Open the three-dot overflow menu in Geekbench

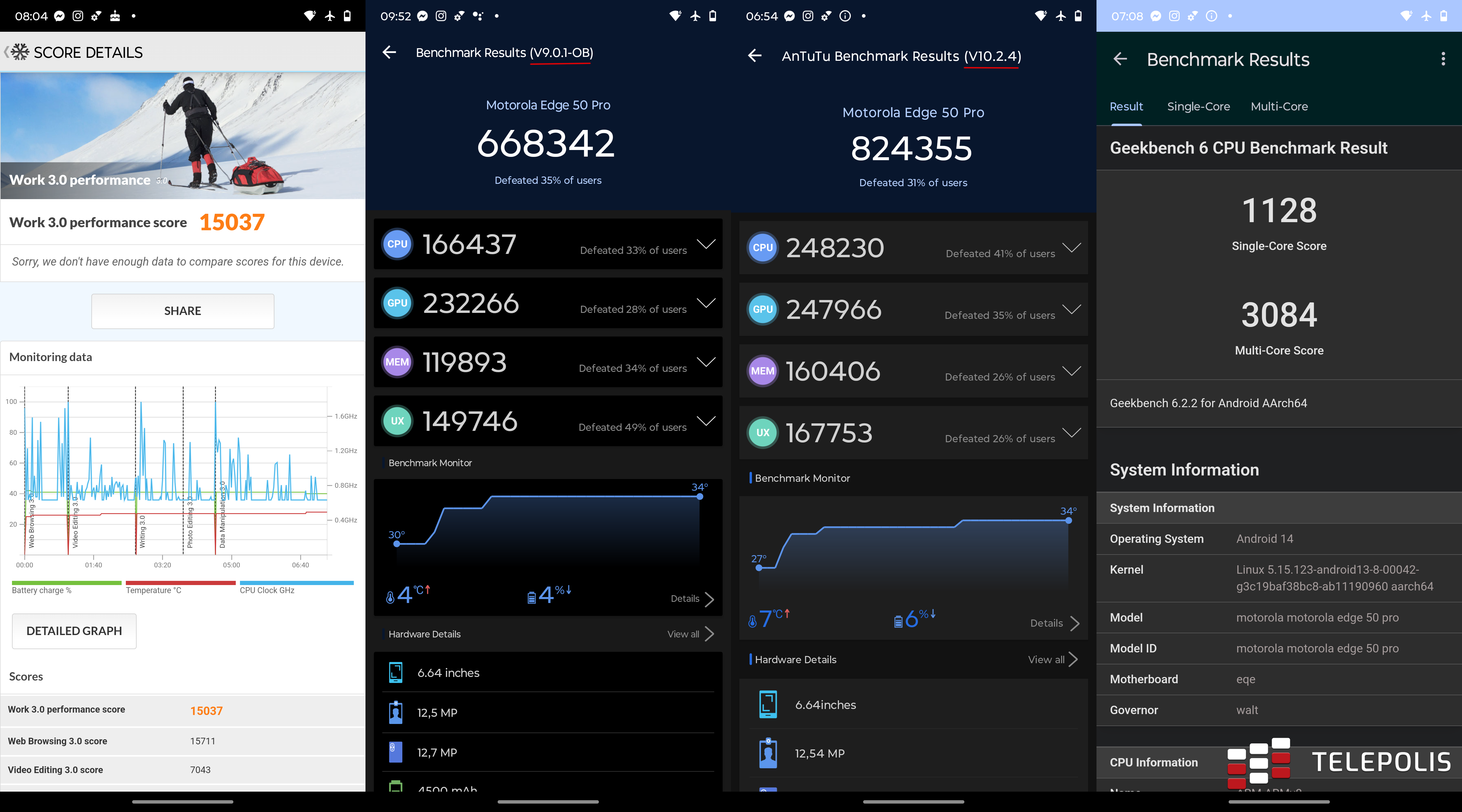pyautogui.click(x=1443, y=59)
